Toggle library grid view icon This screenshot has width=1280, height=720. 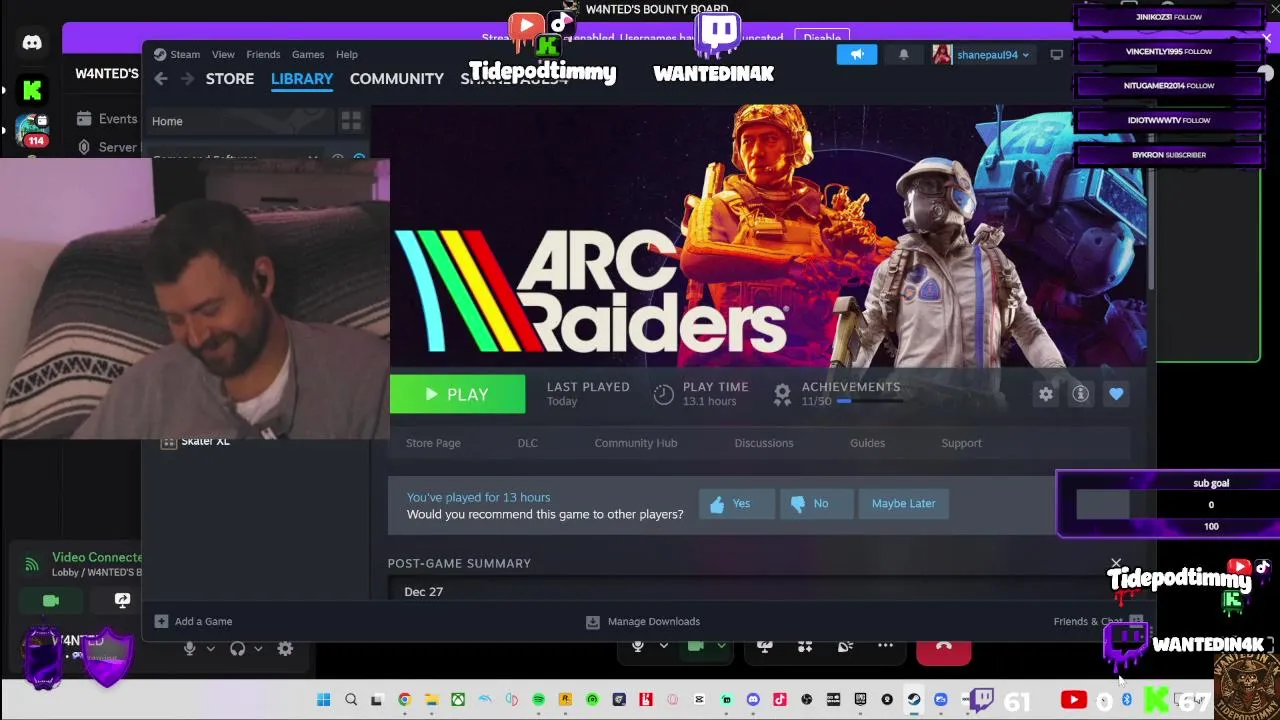351,121
